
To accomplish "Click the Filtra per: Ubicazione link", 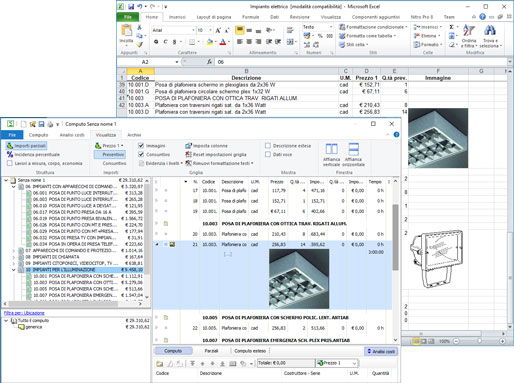I will (24, 313).
